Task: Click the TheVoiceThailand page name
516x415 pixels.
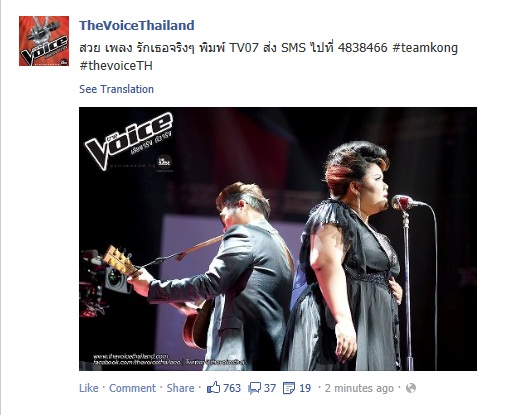Action: 137,25
